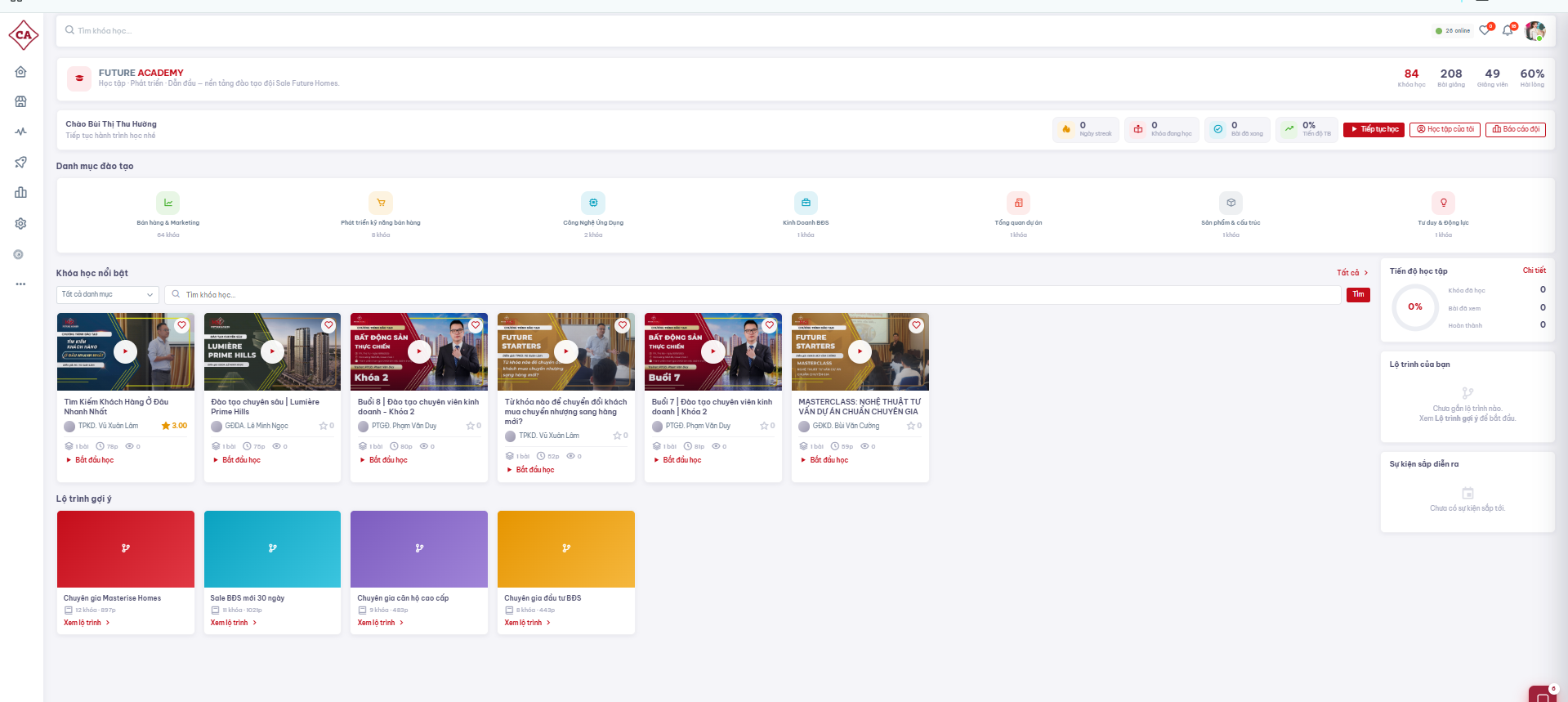Viewport: 1568px width, 702px height.
Task: Open Xem lộ trình for Chuyên gia đầu tư BĐS
Action: click(528, 623)
